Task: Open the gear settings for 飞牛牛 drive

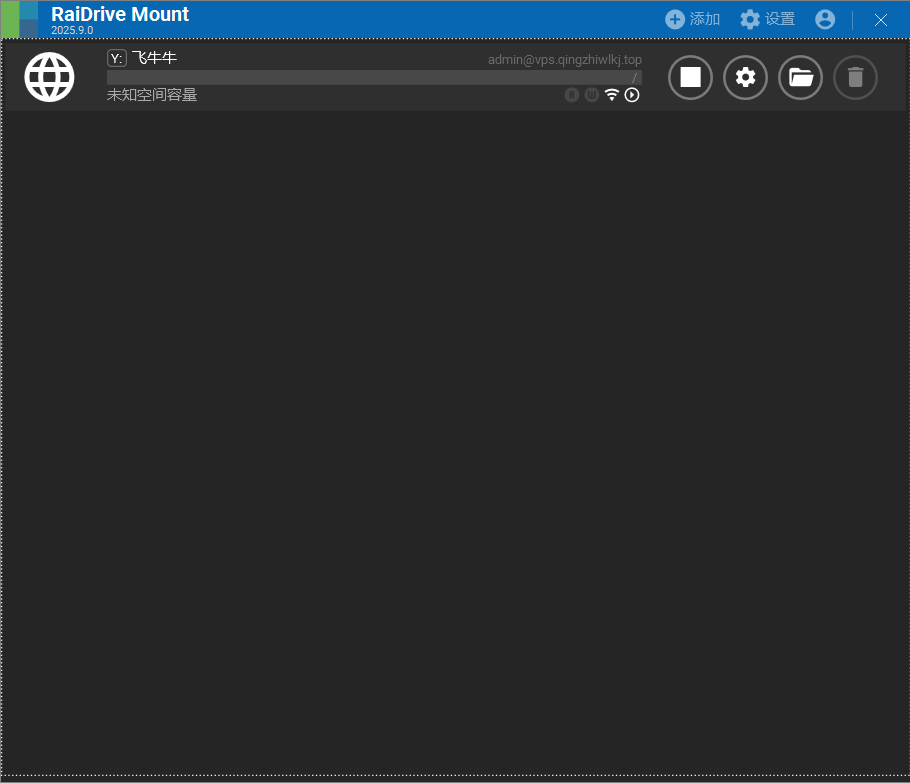Action: (x=745, y=77)
